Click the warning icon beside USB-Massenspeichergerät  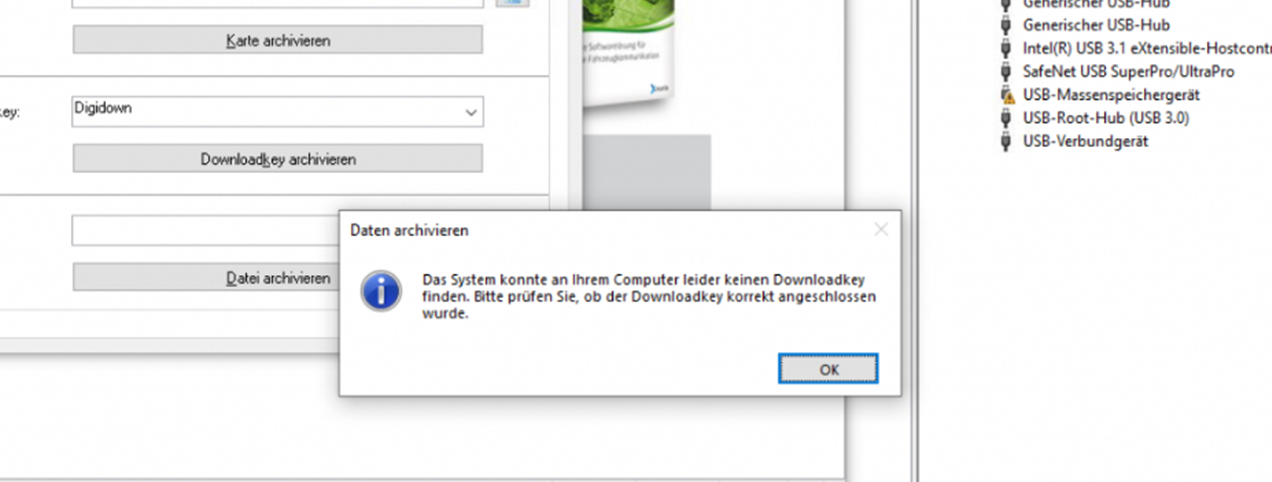[1005, 95]
